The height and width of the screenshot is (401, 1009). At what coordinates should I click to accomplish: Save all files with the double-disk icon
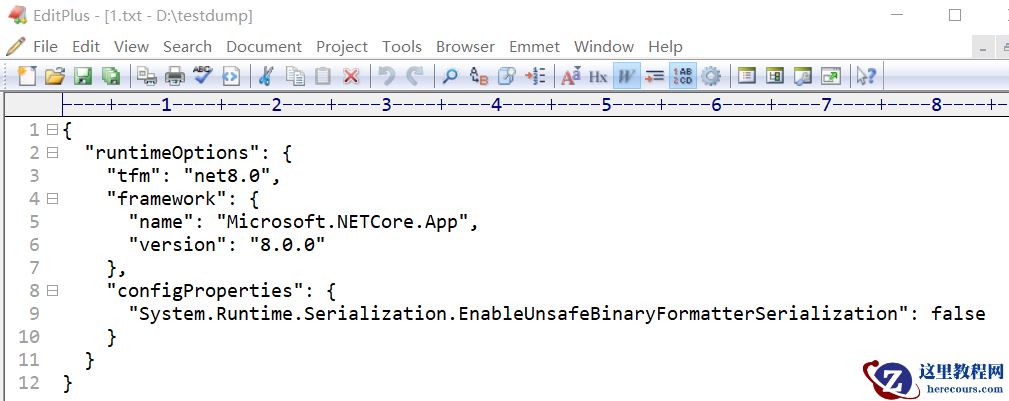pyautogui.click(x=110, y=75)
